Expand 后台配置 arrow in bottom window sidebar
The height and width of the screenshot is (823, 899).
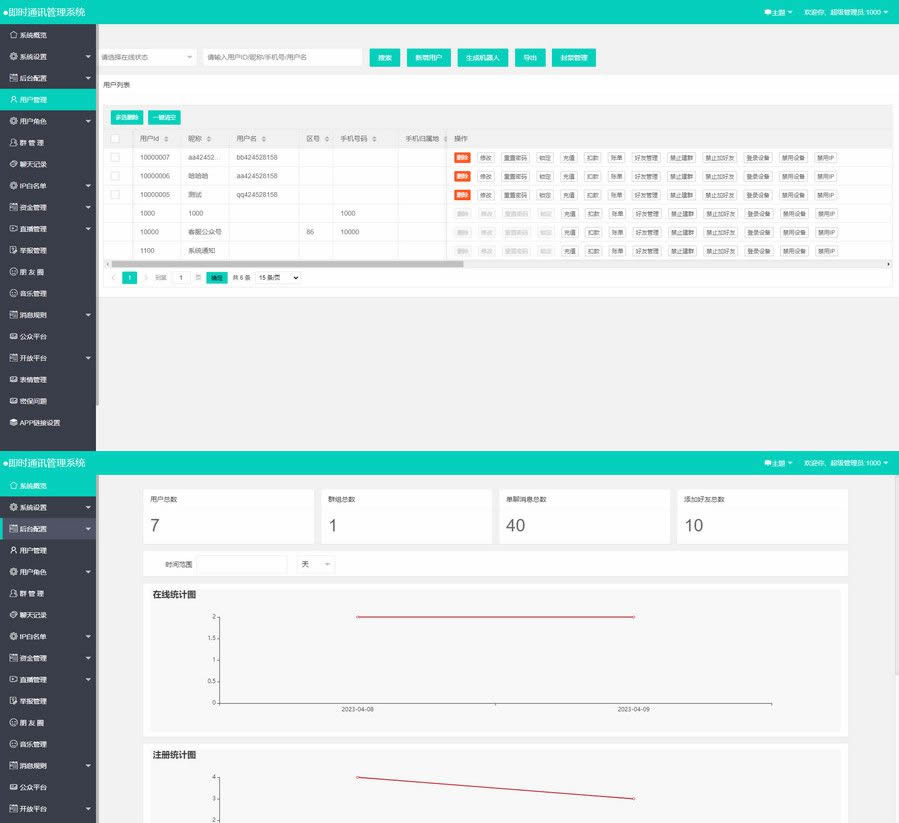[88, 529]
